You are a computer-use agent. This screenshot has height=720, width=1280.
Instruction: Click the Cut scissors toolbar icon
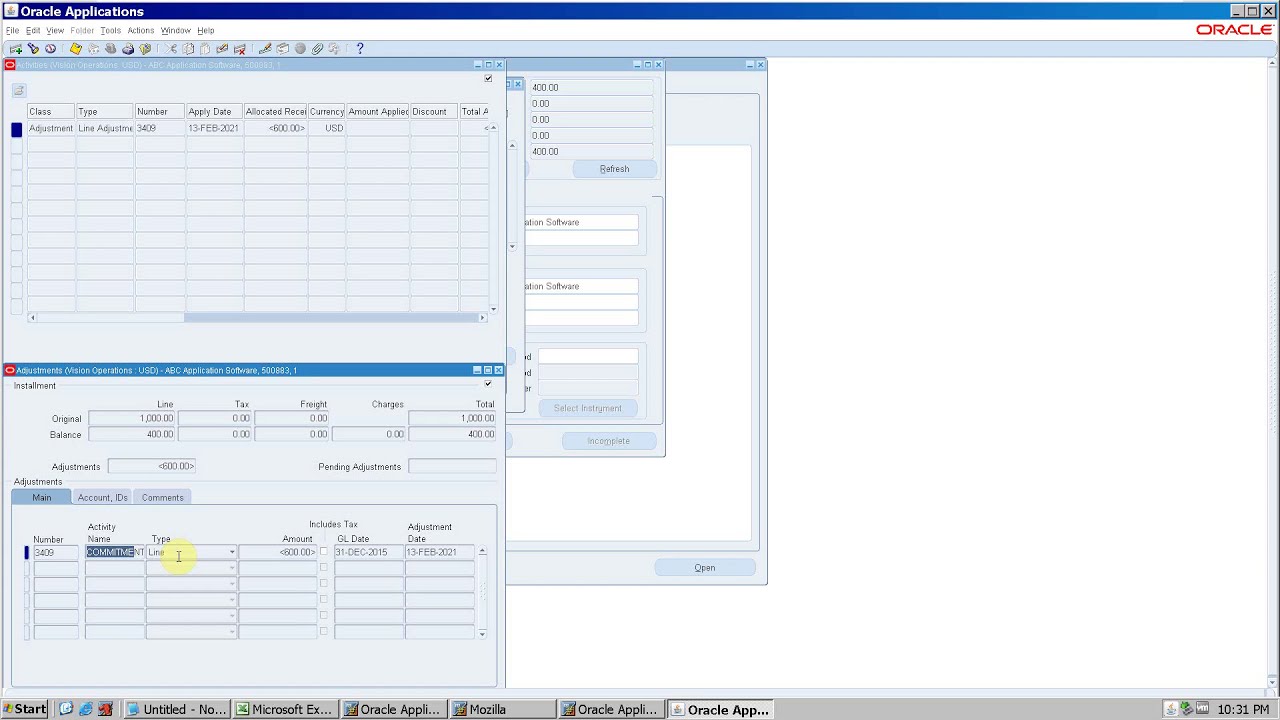click(x=171, y=48)
